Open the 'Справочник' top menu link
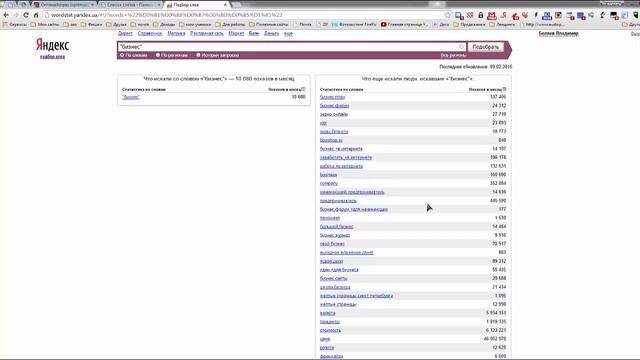This screenshot has height=360, width=640. 150,33
